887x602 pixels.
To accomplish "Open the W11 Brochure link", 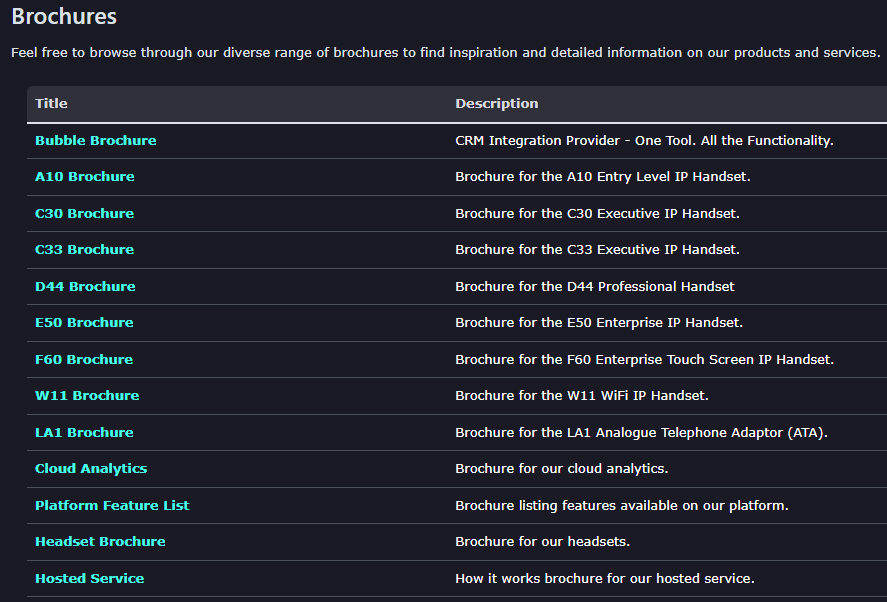I will 87,395.
